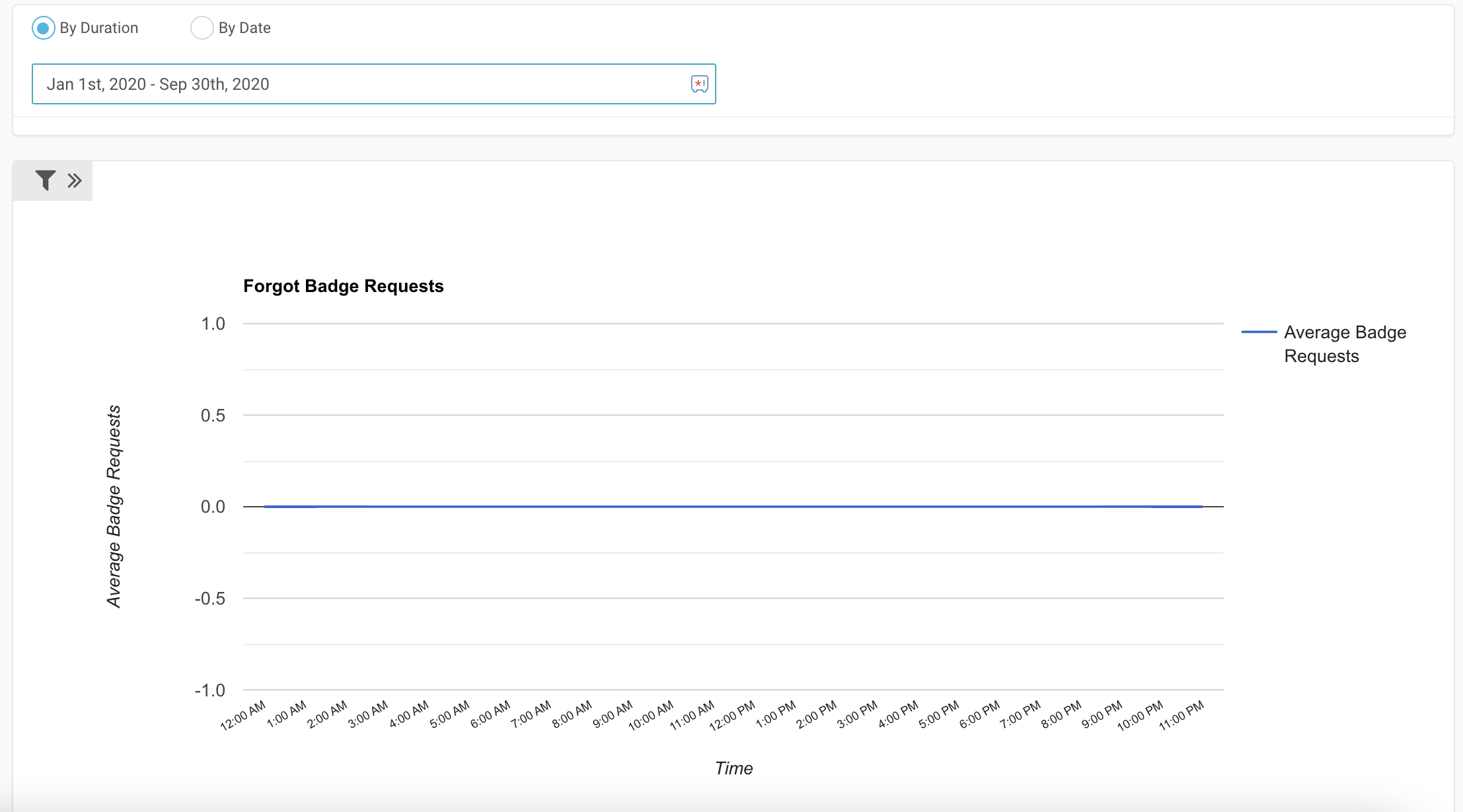Select the By Date radio button
Screen dimensions: 1463x812
click(202, 28)
